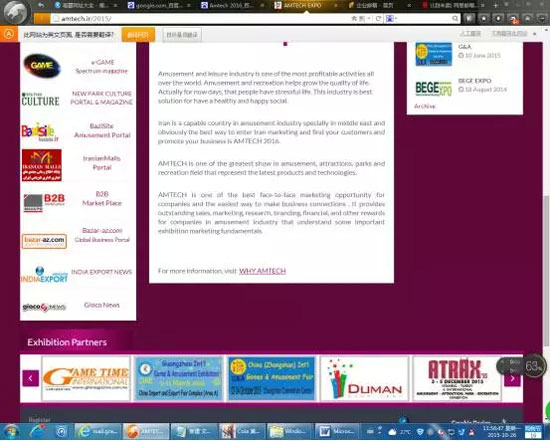550x441 pixels.
Task: Click the B2B marketplace logo
Action: point(44,202)
